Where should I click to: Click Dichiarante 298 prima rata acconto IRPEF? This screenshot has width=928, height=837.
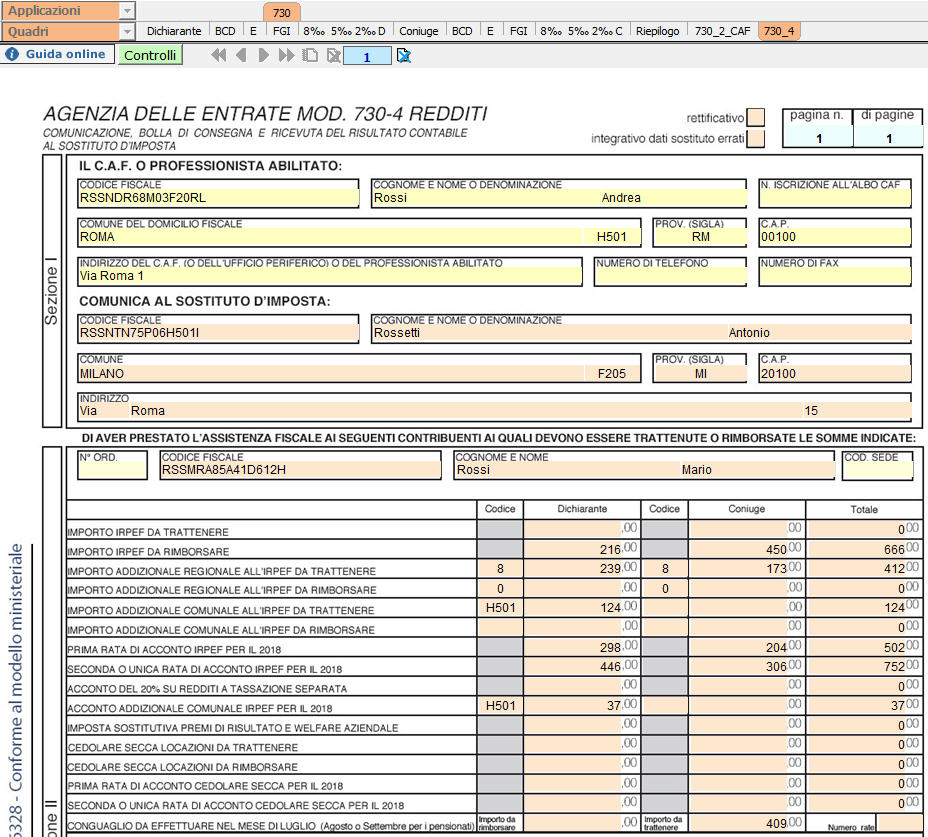pyautogui.click(x=582, y=647)
